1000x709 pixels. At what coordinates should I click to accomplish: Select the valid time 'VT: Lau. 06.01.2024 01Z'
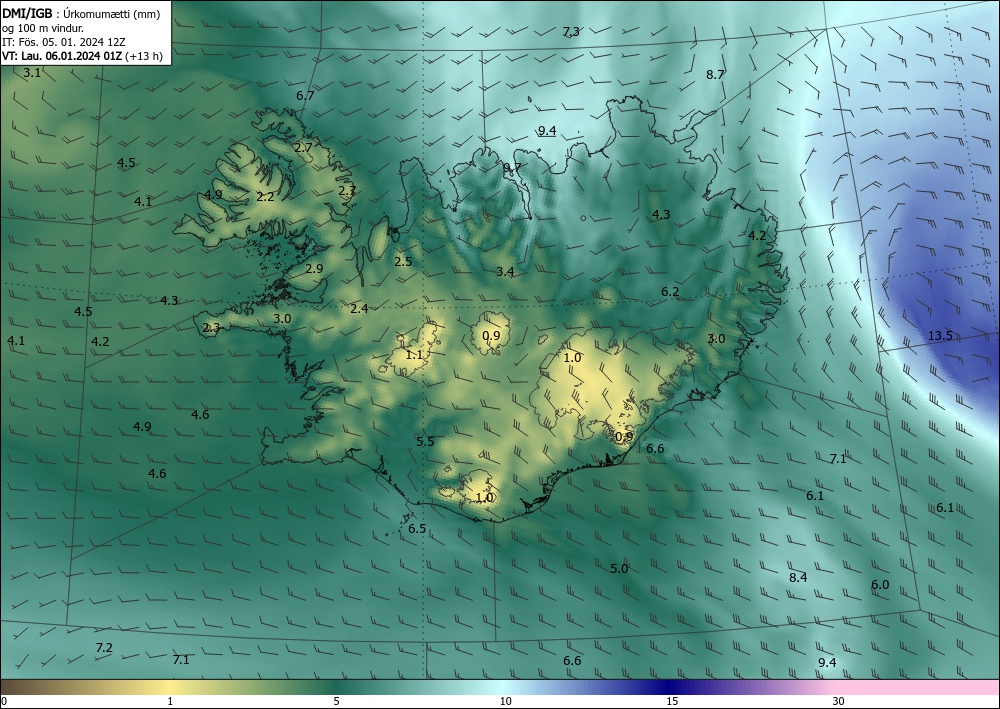coord(62,56)
